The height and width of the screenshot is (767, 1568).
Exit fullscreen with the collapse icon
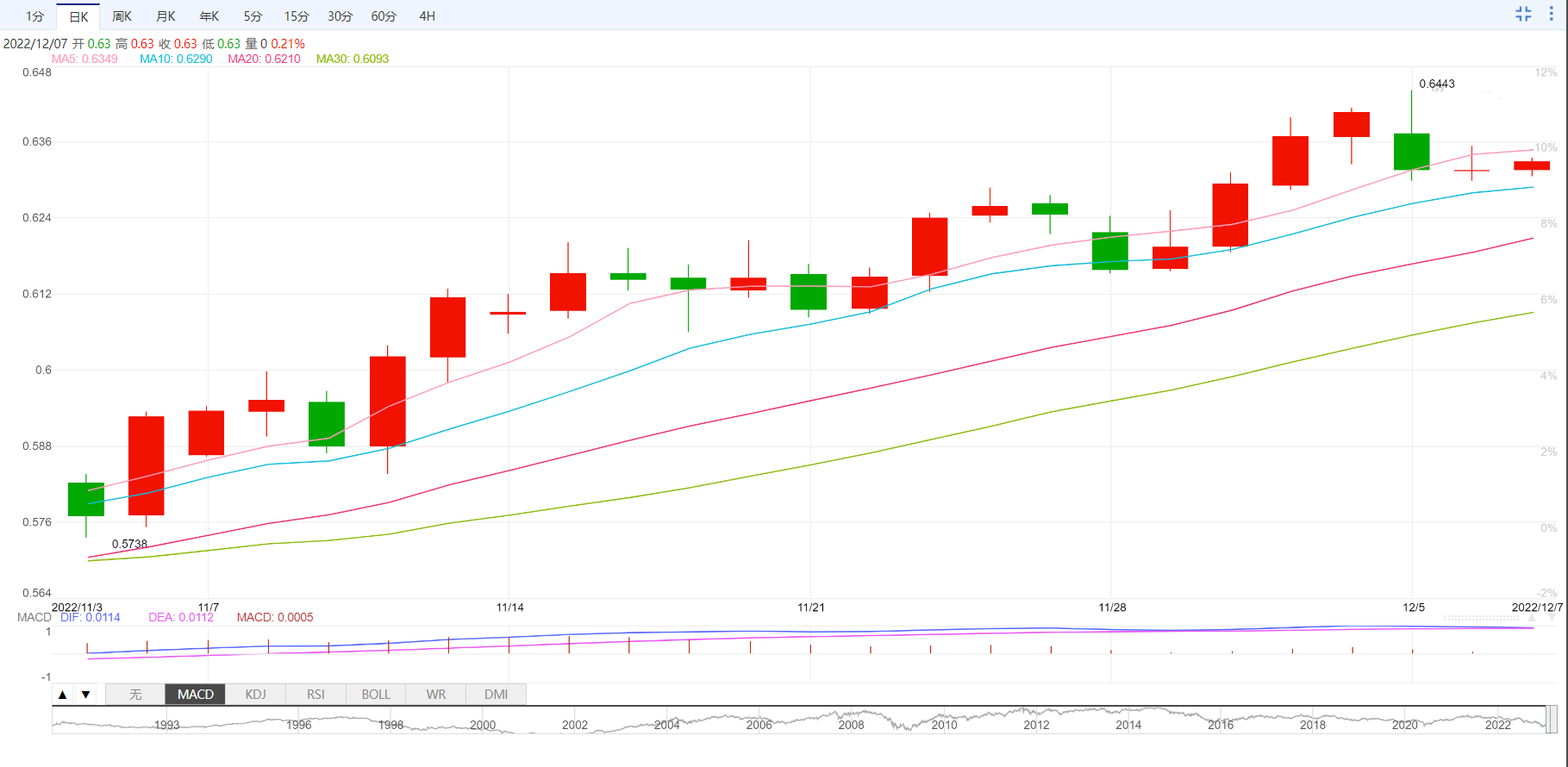point(1523,14)
